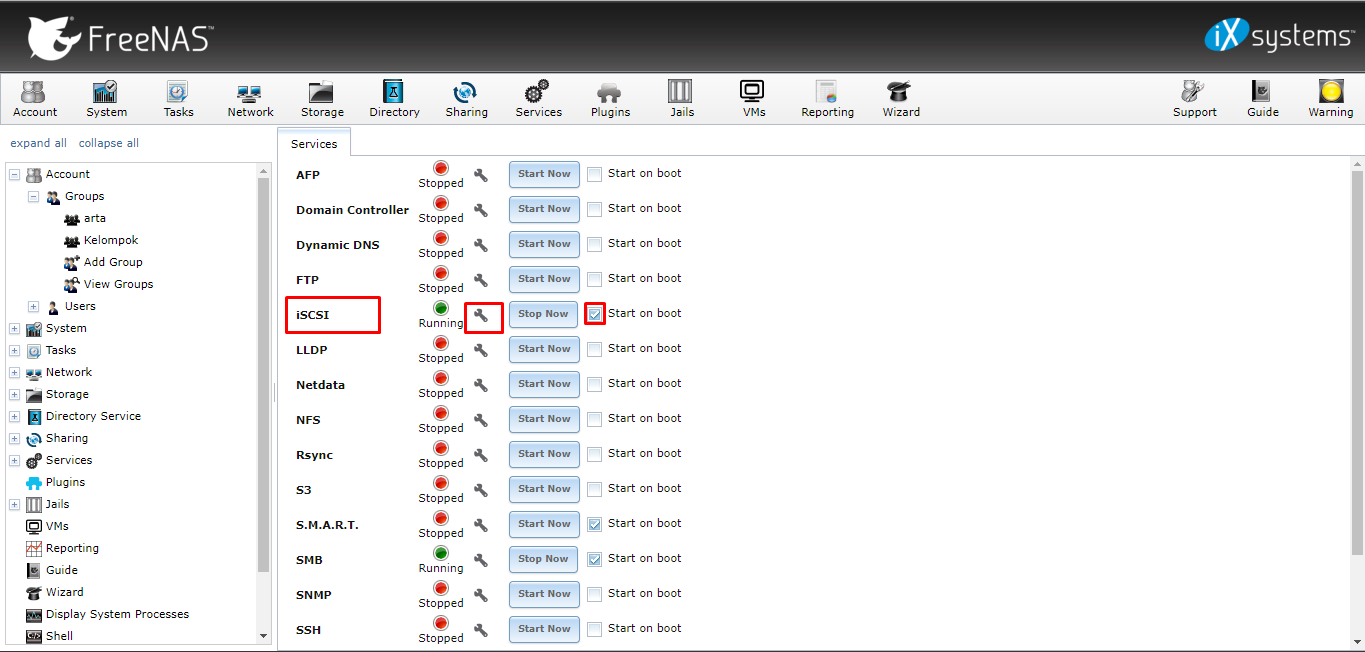Screen dimensions: 1365x652
Task: Switch to the Services tab
Action: tap(314, 143)
